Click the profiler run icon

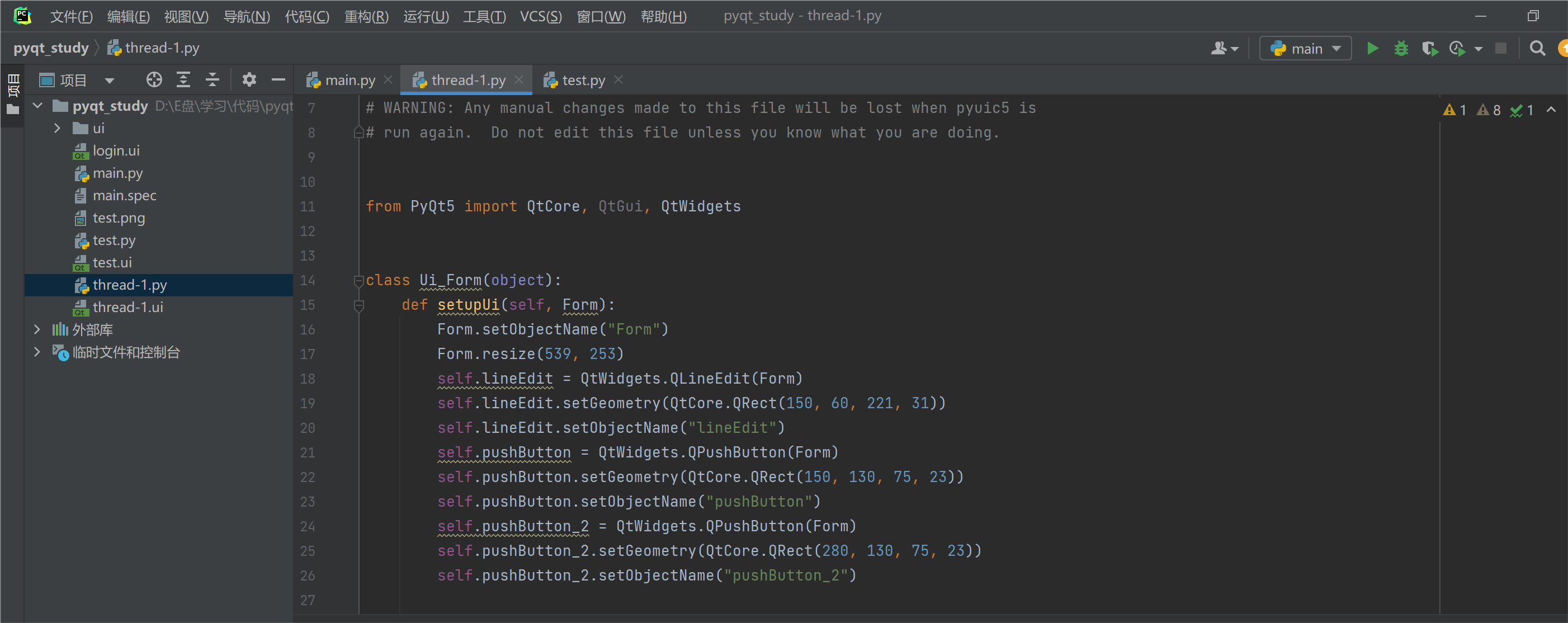coord(1457,49)
